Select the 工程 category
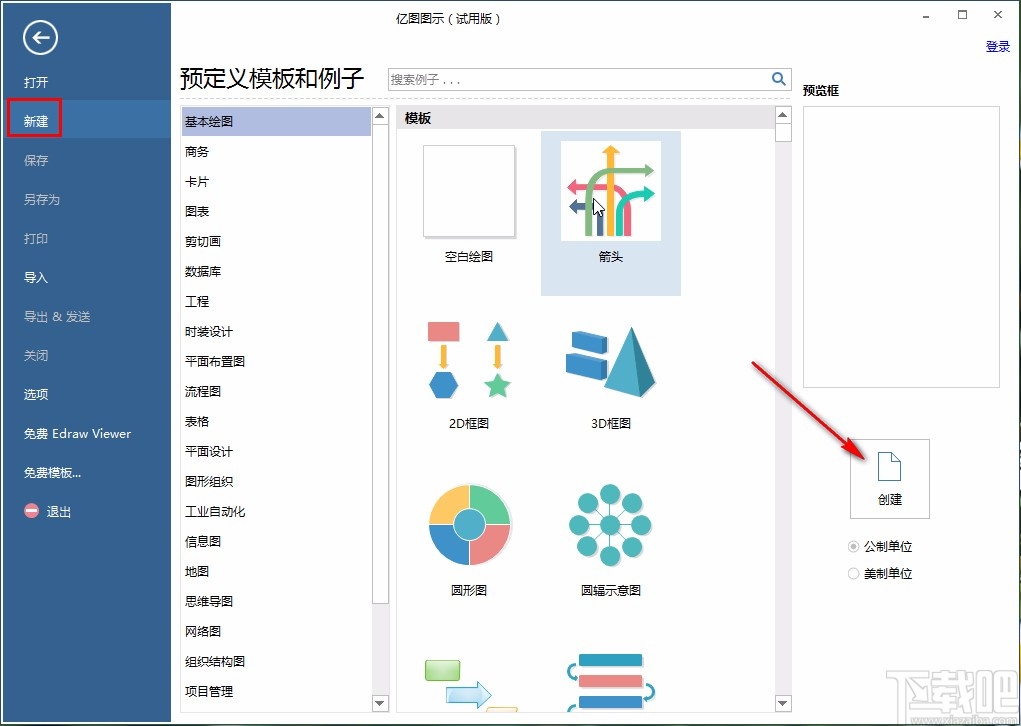Image resolution: width=1021 pixels, height=726 pixels. pyautogui.click(x=276, y=301)
